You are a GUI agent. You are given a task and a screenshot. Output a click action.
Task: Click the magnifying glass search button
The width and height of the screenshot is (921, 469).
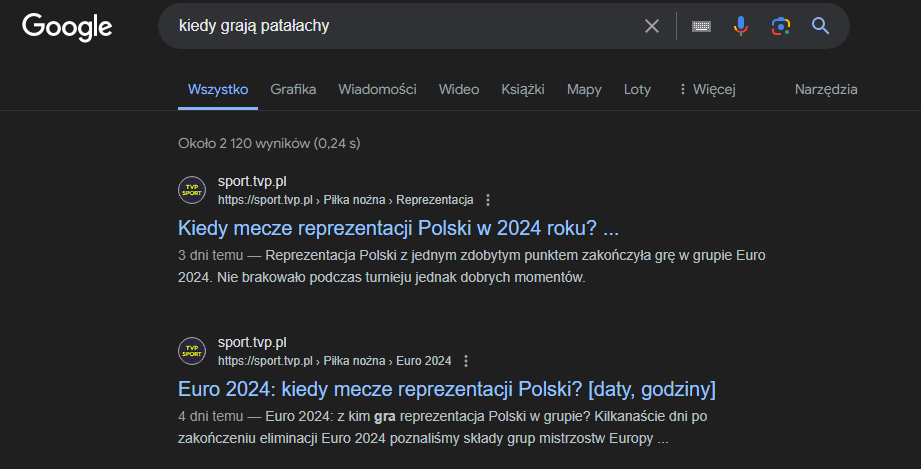[x=821, y=26]
